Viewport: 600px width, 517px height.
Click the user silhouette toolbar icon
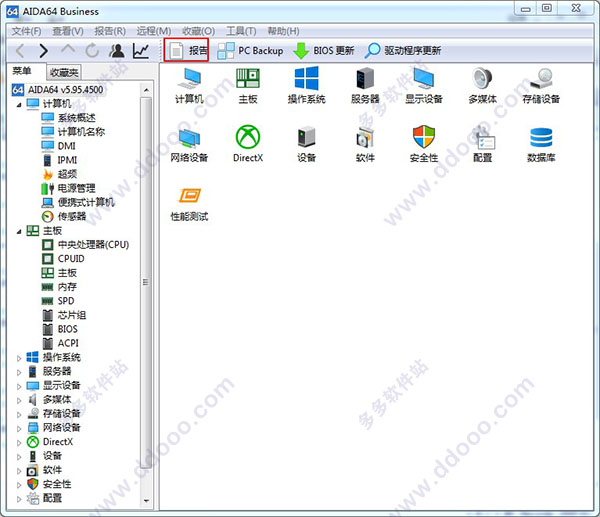[116, 51]
